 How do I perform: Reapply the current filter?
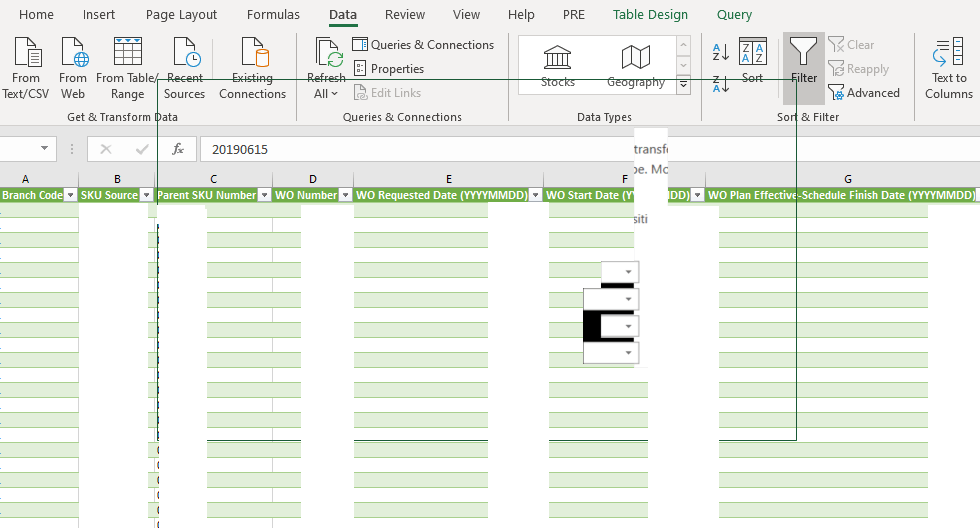(x=859, y=69)
